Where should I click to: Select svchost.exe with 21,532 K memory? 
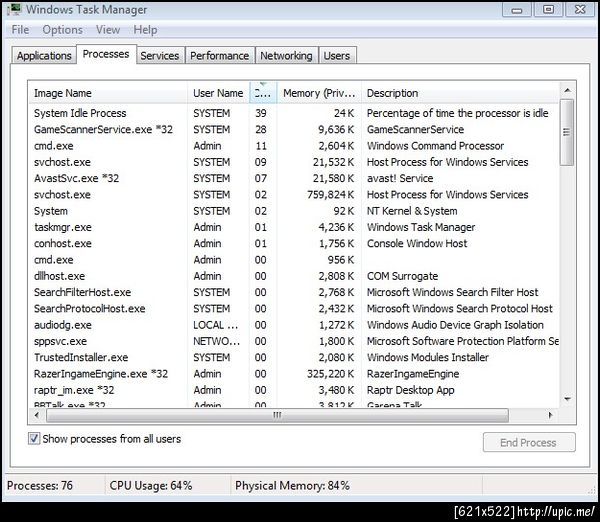(x=293, y=162)
